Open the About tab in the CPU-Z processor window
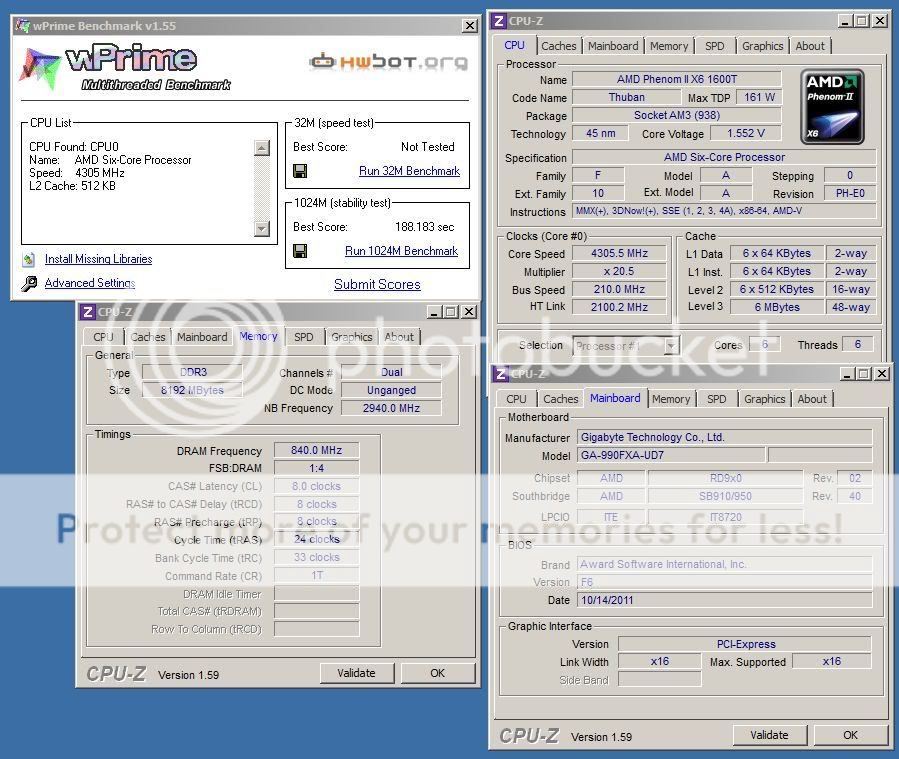This screenshot has height=759, width=899. 810,46
